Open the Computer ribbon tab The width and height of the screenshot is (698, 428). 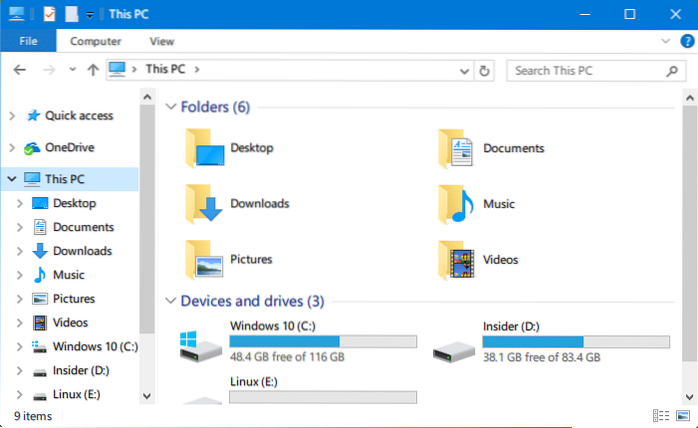click(97, 41)
